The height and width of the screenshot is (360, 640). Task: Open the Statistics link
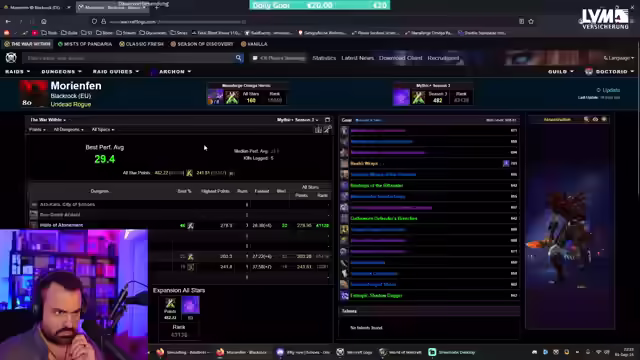pyautogui.click(x=324, y=58)
